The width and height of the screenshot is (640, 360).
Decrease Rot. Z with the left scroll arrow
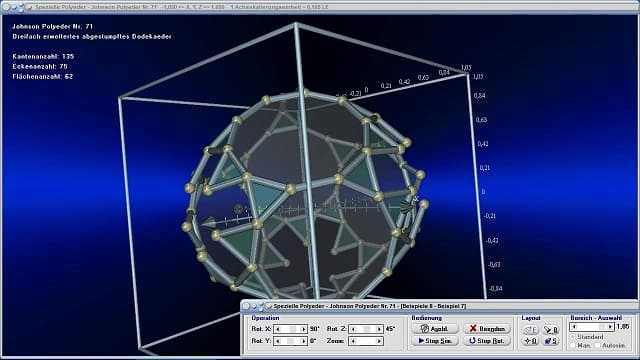pos(353,329)
